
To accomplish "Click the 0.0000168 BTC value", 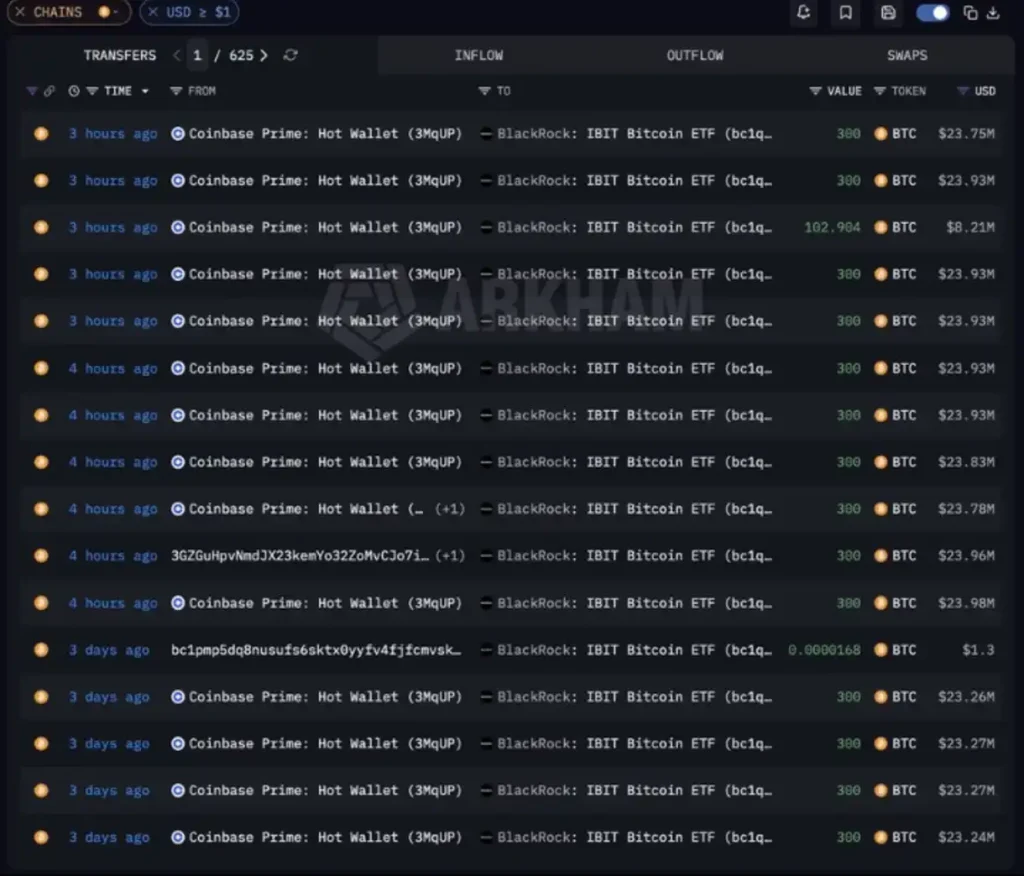I will [x=824, y=650].
